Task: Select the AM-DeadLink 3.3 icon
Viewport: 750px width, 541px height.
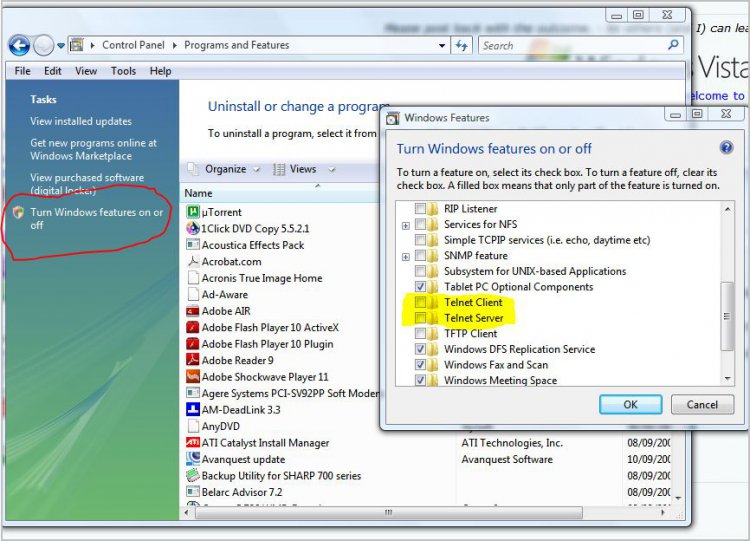Action: (x=193, y=409)
